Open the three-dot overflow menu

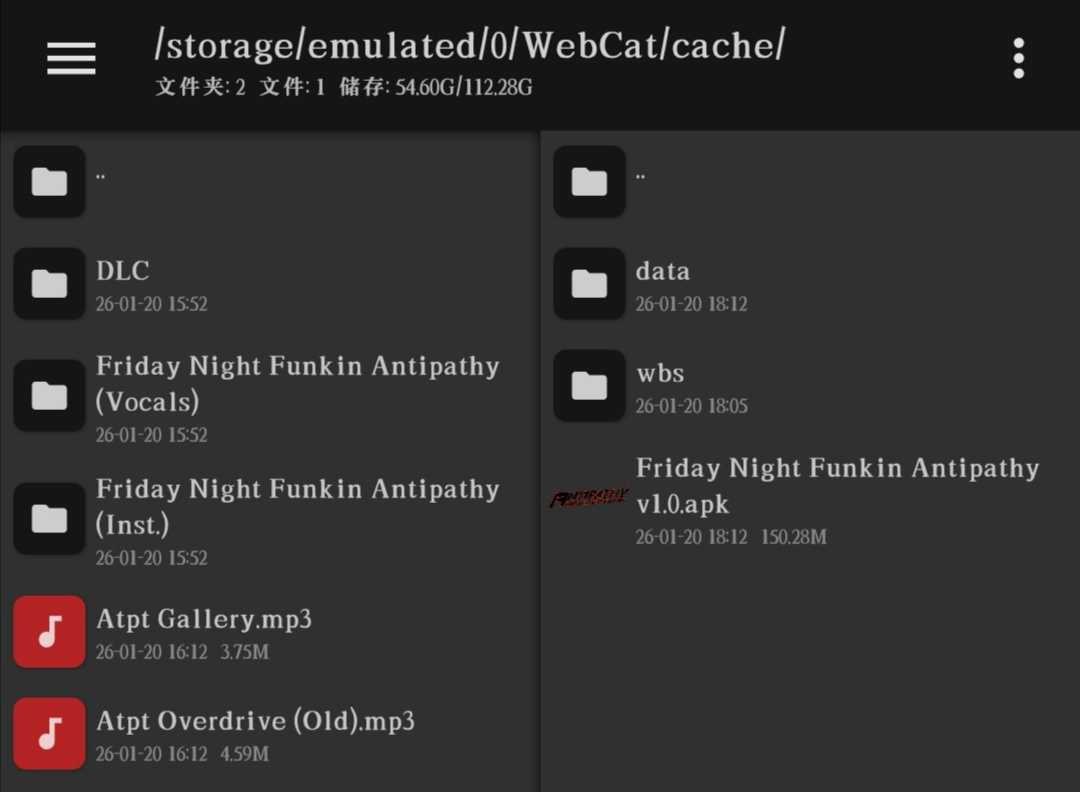[1018, 59]
